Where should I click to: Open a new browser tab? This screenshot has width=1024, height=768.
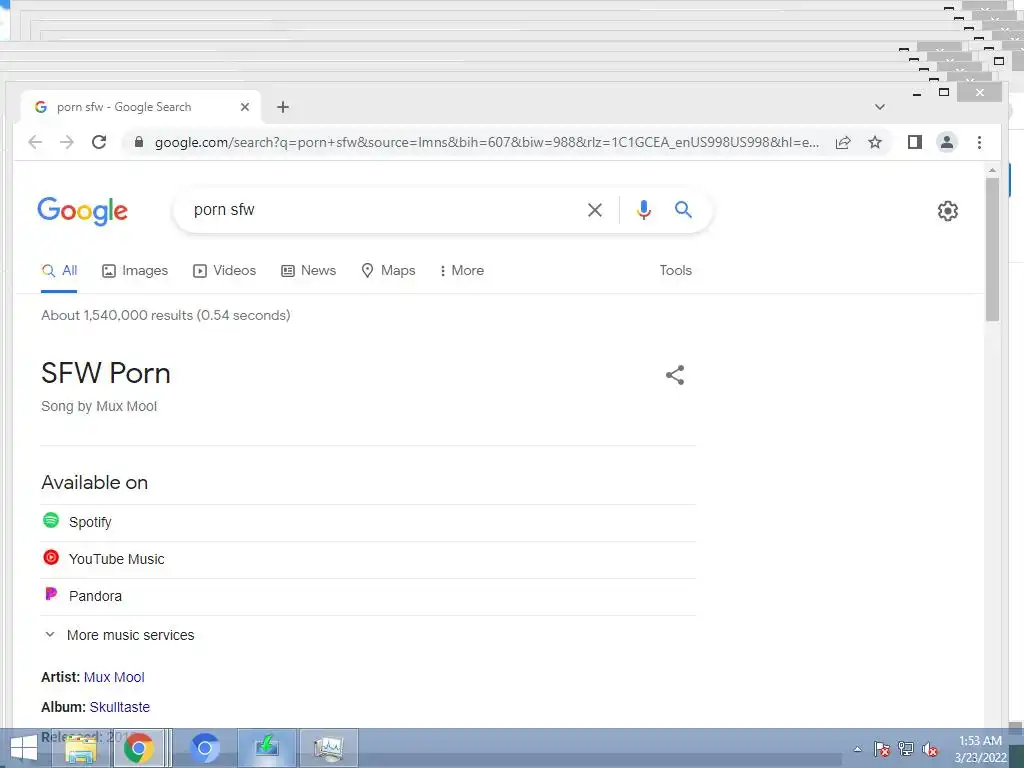pos(283,107)
